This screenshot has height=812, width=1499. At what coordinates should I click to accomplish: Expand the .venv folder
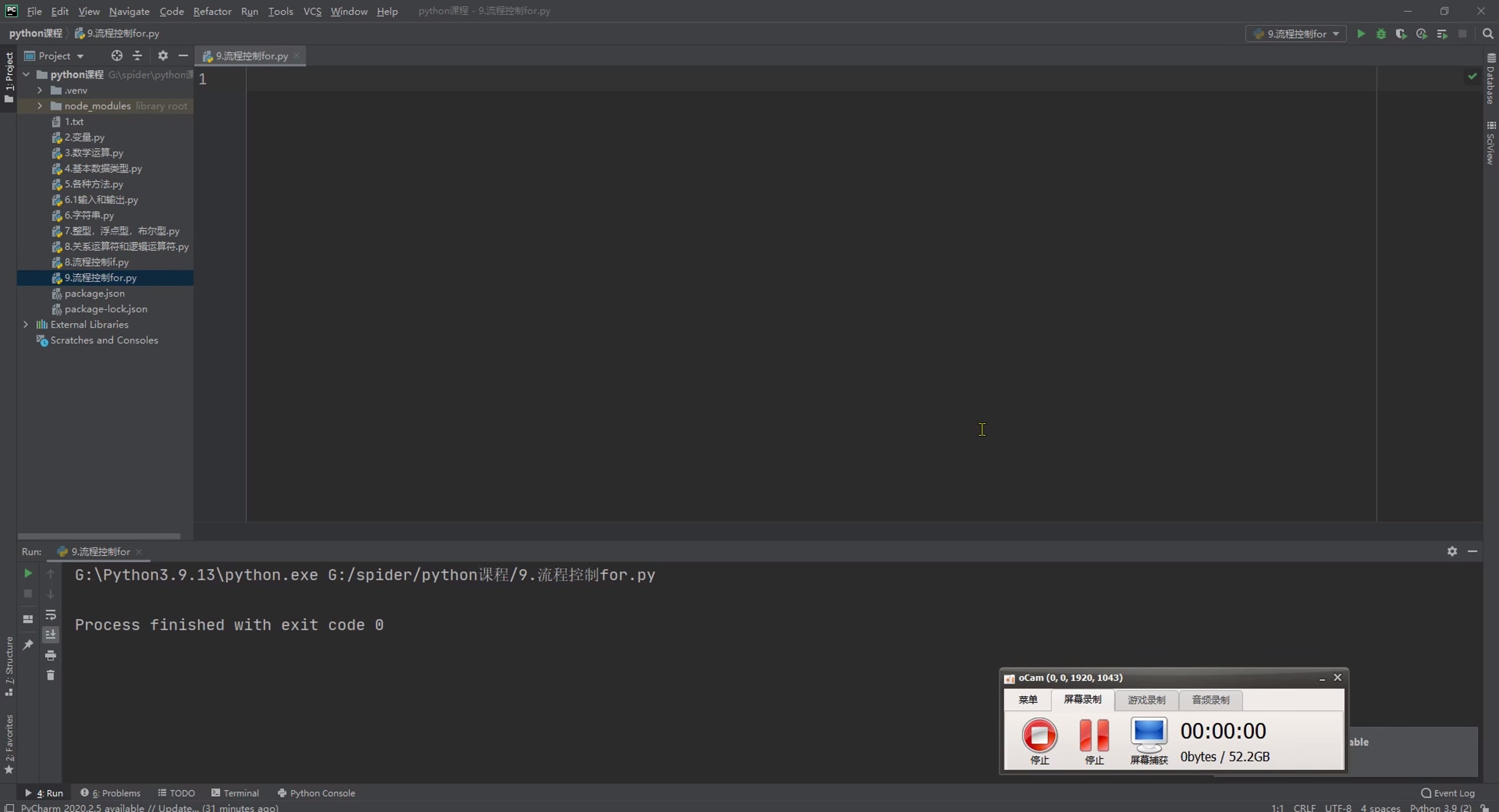point(39,90)
